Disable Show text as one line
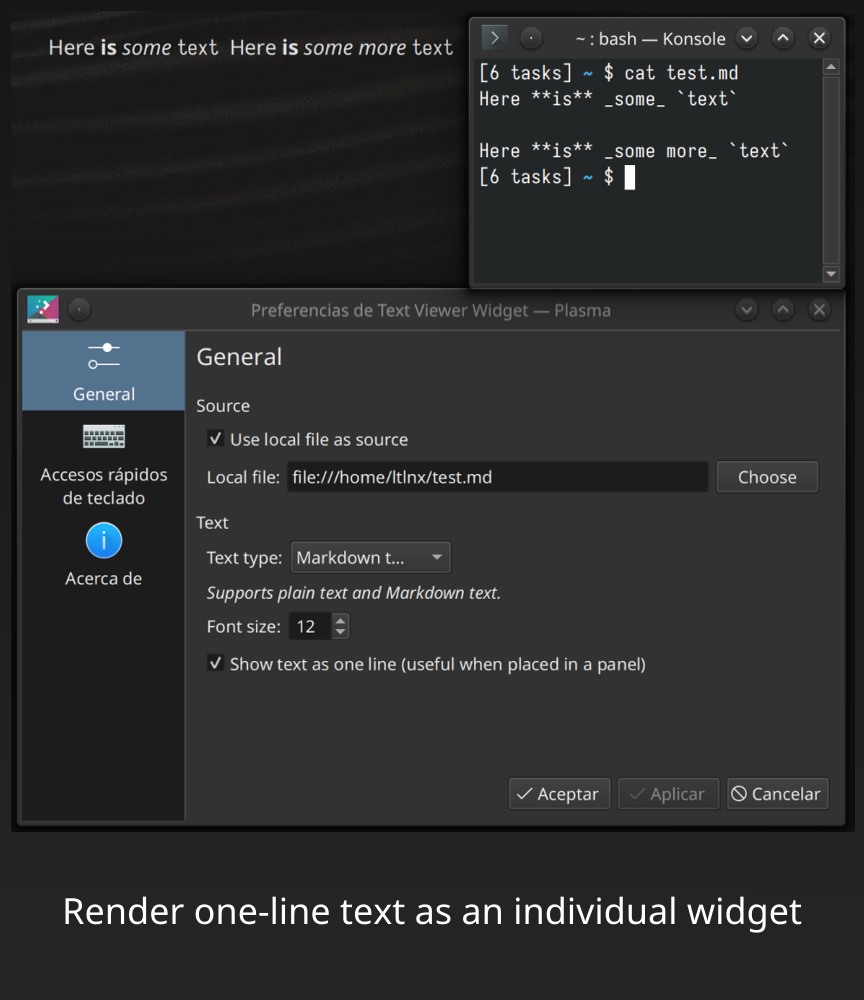Screen dimensions: 864x1000 216,663
